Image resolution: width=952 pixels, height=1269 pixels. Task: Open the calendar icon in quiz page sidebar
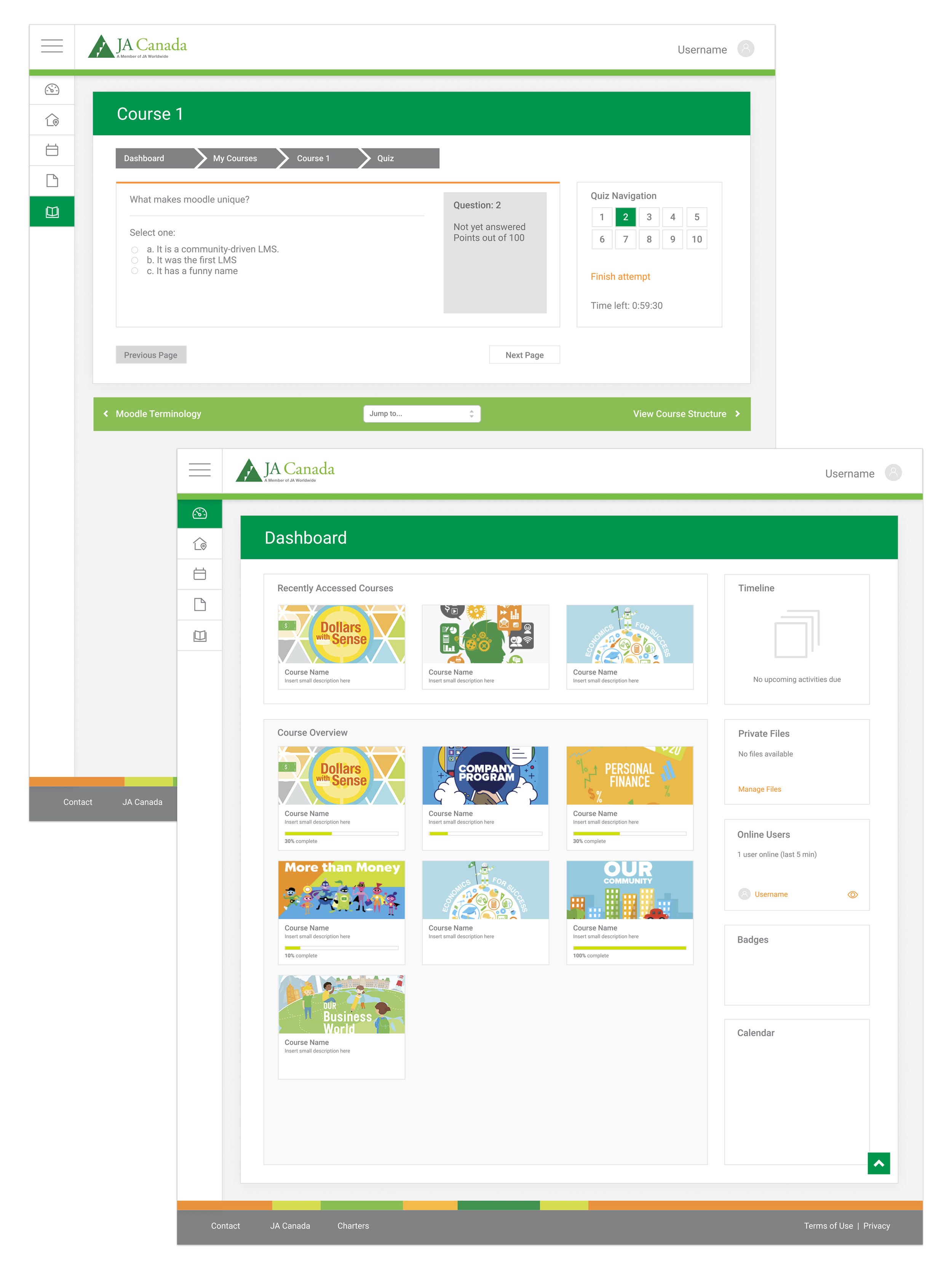click(52, 150)
